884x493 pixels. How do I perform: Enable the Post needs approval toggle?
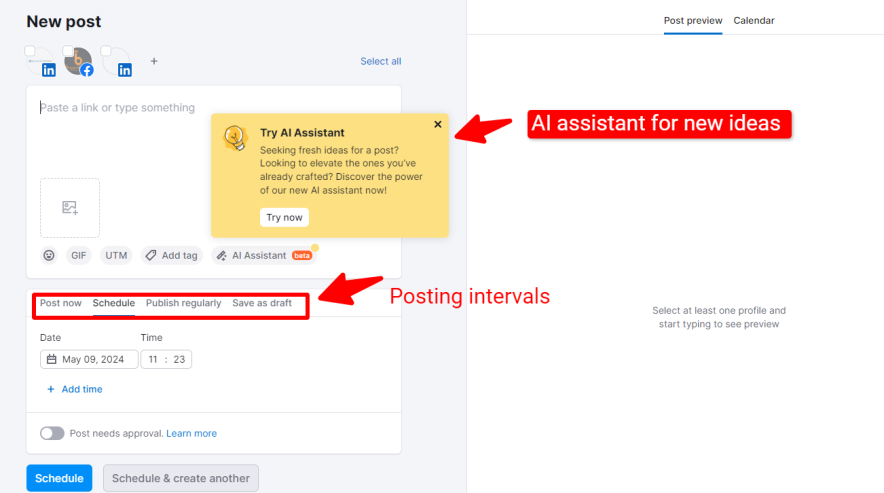coord(52,433)
